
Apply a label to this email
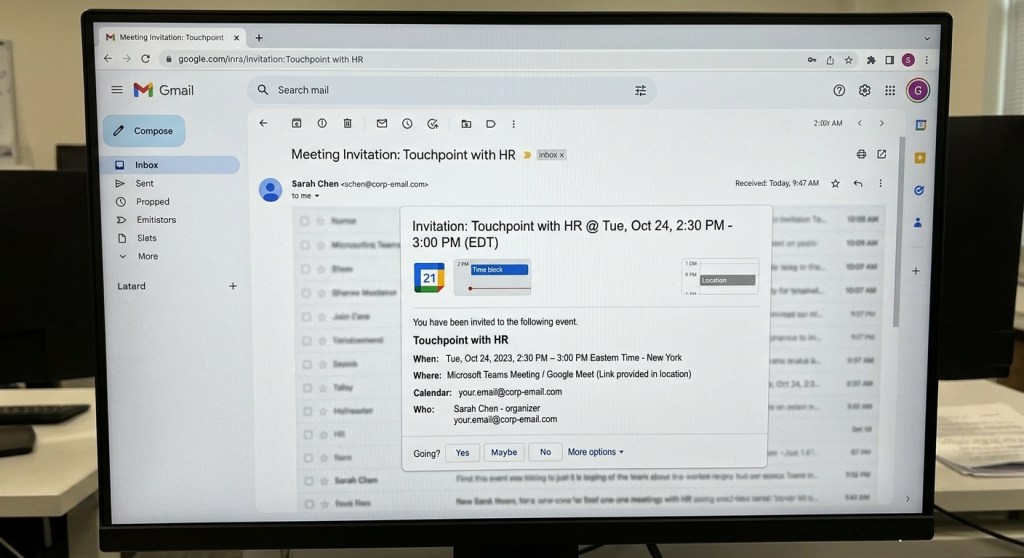click(x=490, y=123)
